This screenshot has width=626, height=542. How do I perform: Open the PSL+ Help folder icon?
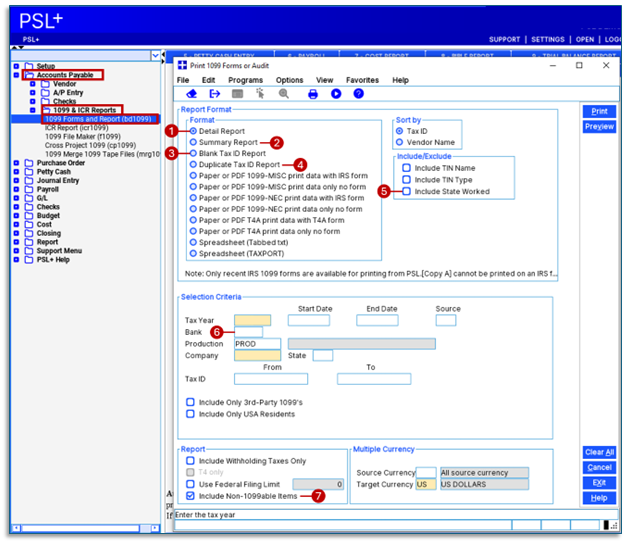coord(29,259)
